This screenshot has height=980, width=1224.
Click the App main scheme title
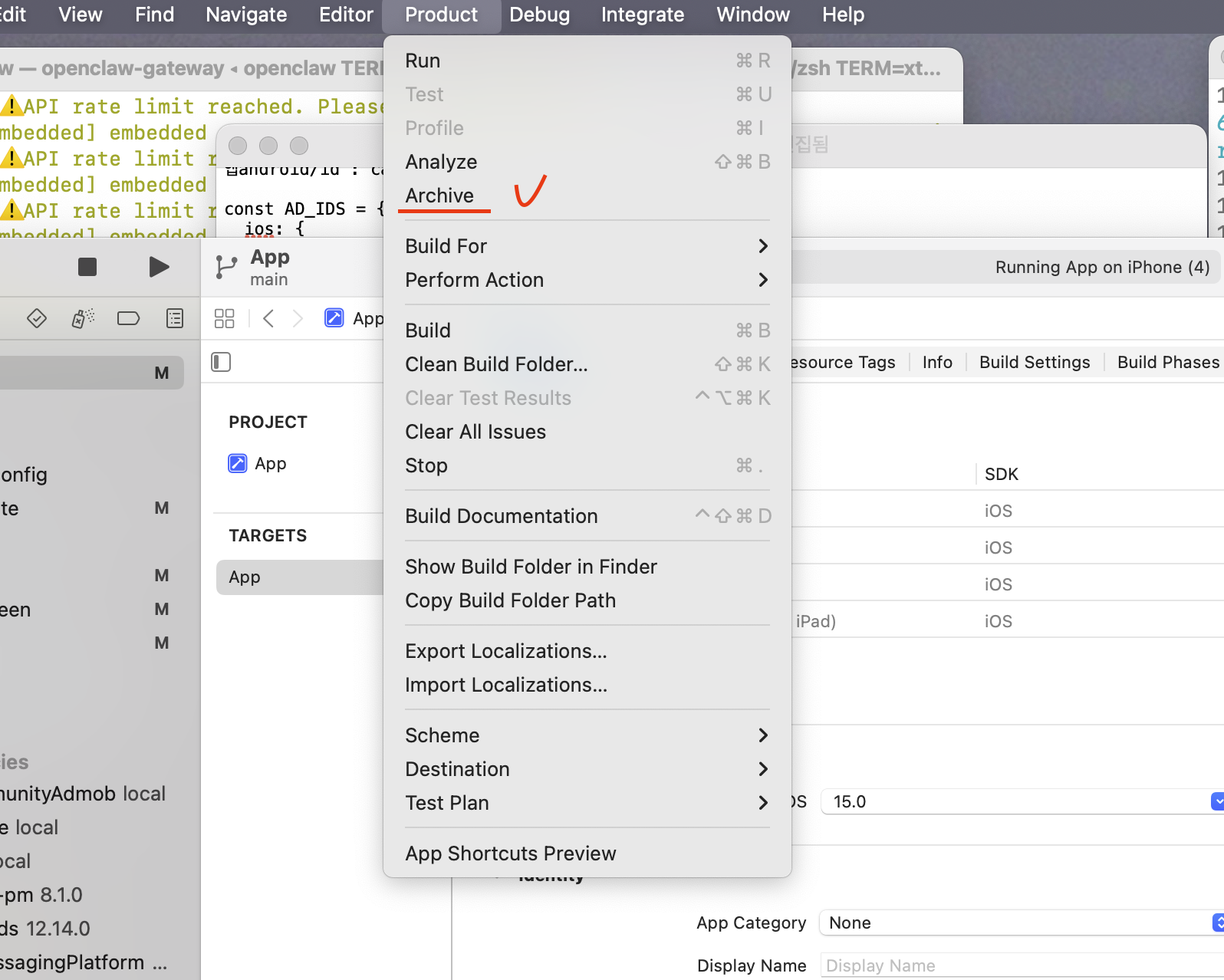(x=270, y=267)
